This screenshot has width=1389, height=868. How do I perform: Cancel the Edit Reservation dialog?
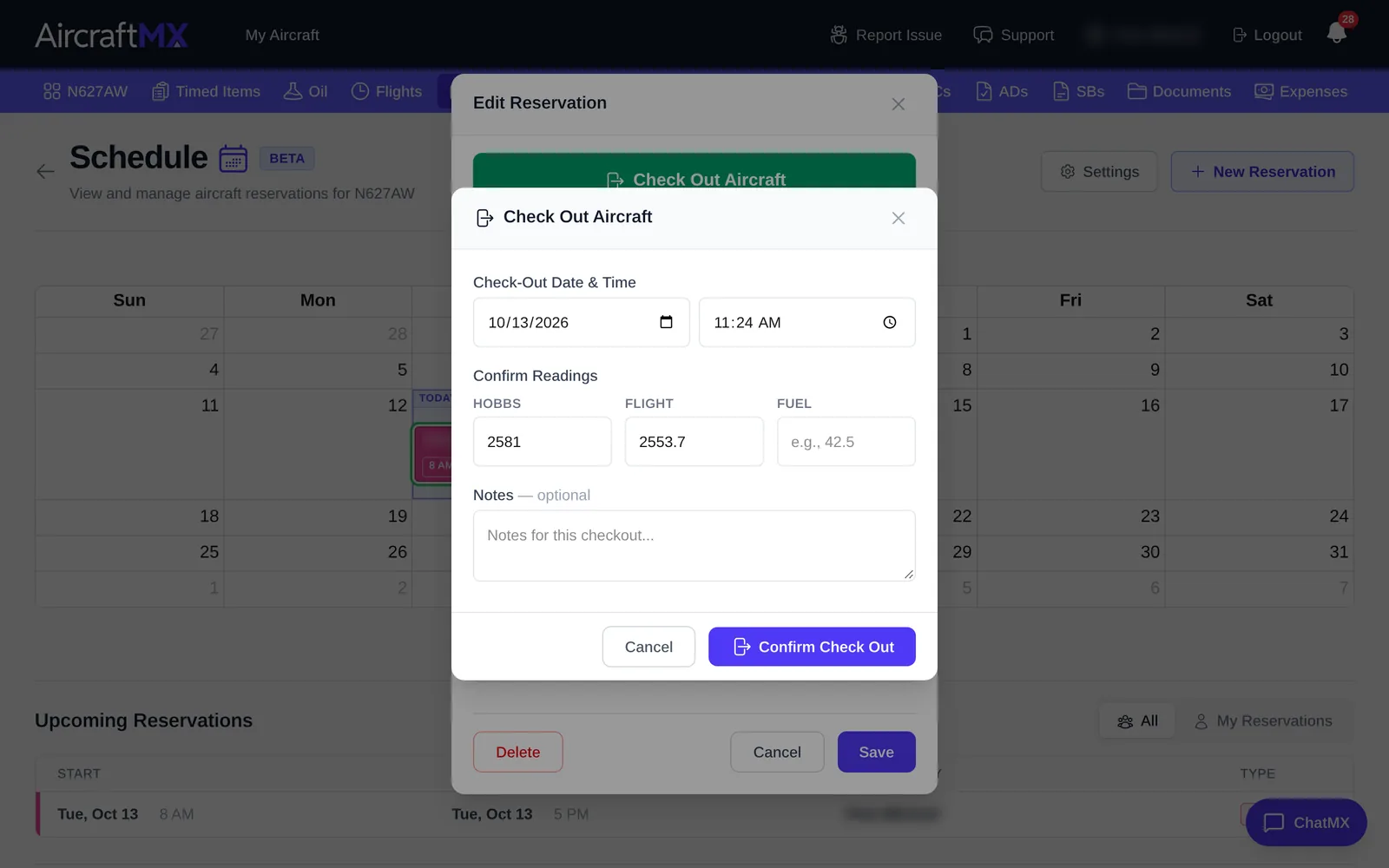[777, 752]
